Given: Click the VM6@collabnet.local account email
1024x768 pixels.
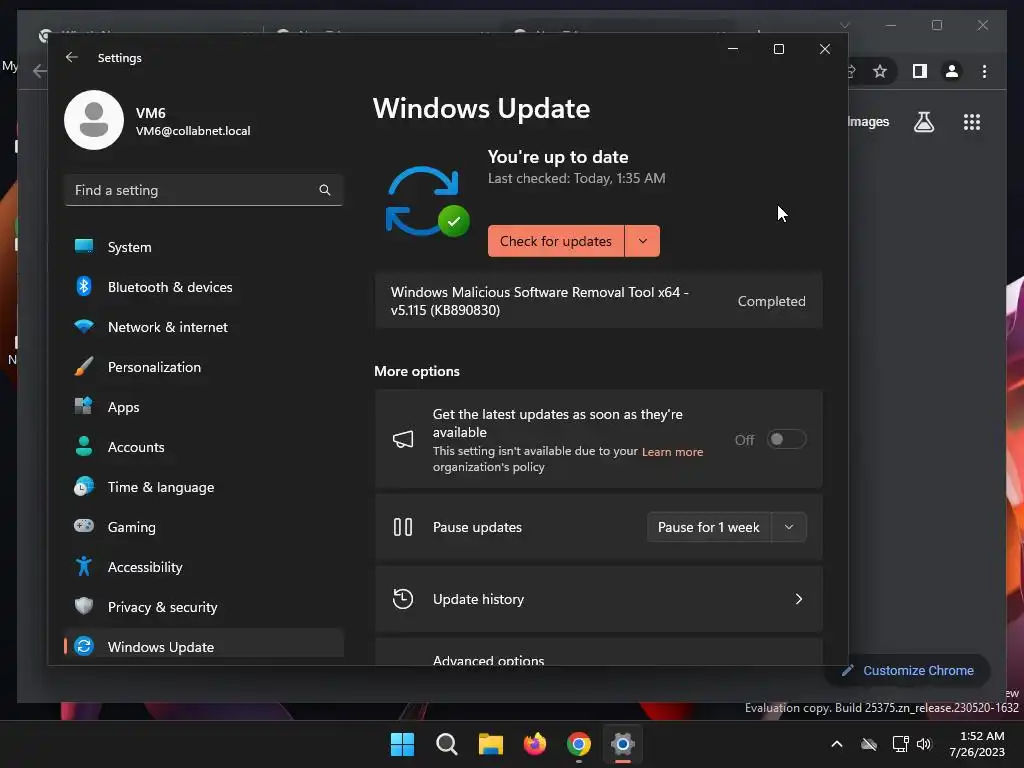Looking at the screenshot, I should (193, 131).
